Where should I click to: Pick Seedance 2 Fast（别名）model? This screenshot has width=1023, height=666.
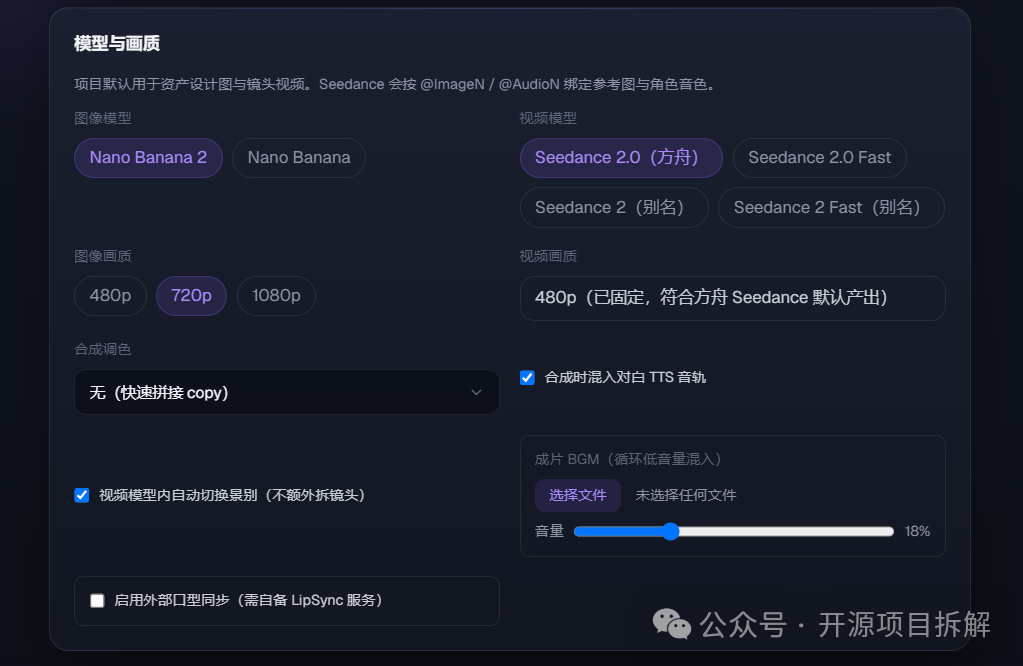click(x=831, y=207)
